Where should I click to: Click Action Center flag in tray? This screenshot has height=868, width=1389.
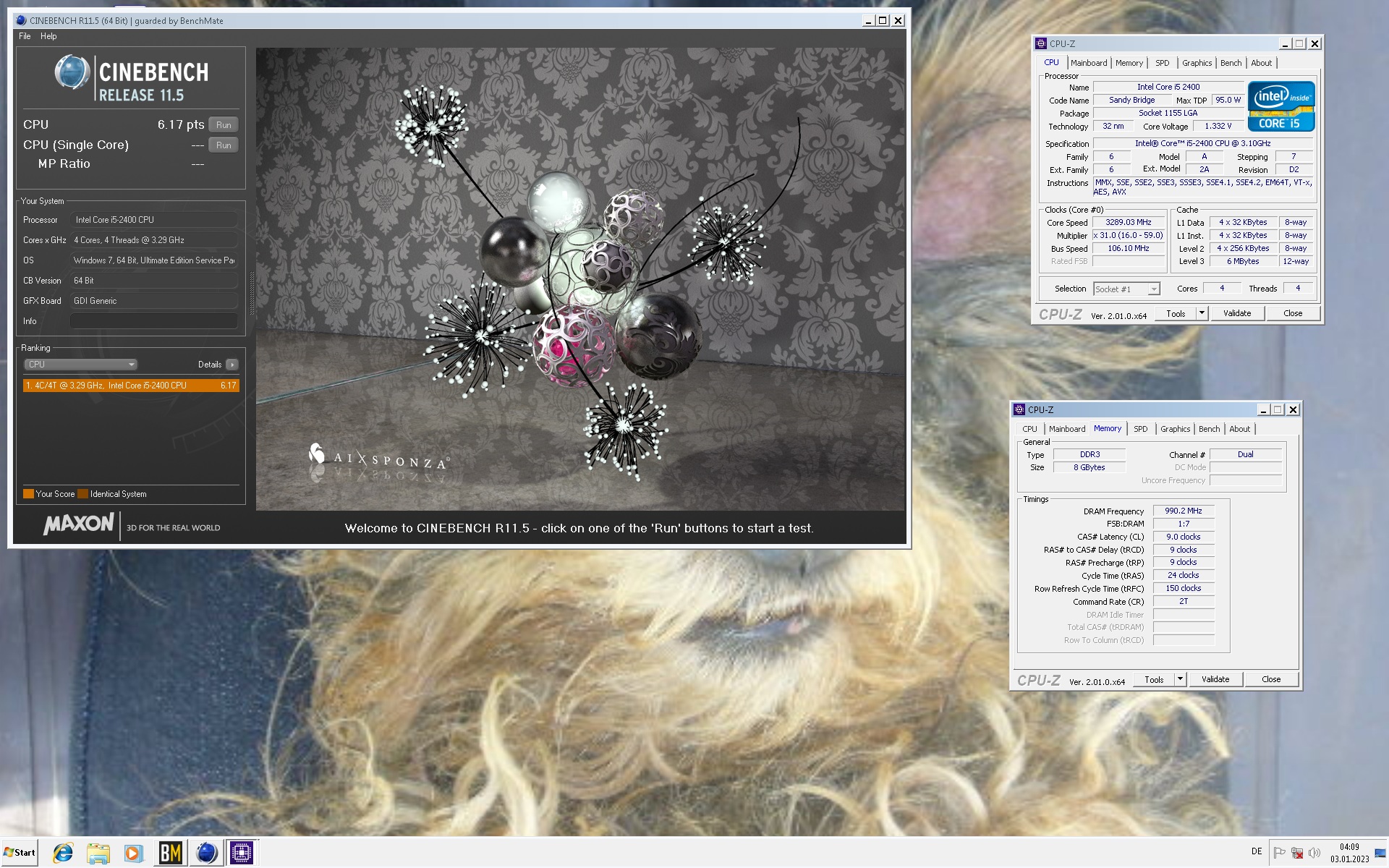pos(1279,852)
